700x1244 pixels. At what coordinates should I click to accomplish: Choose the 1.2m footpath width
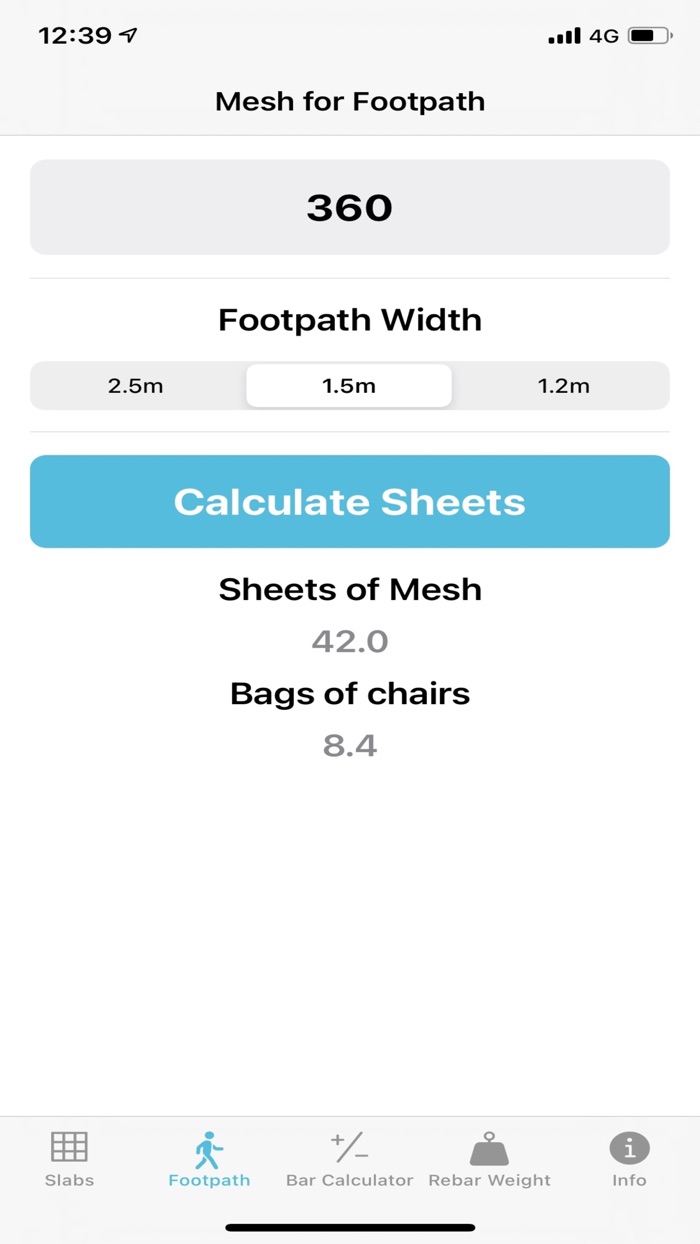(x=563, y=386)
